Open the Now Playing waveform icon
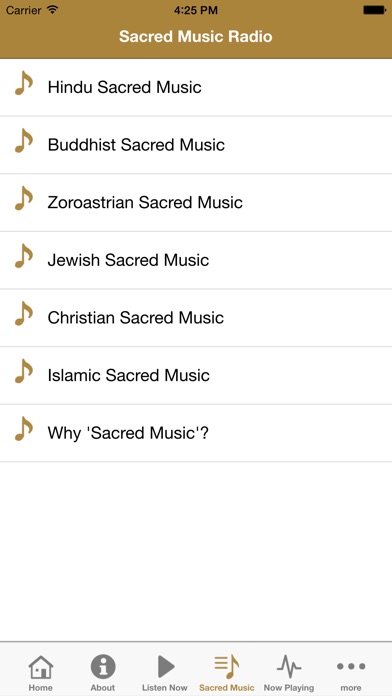This screenshot has height=696, width=392. 289,667
